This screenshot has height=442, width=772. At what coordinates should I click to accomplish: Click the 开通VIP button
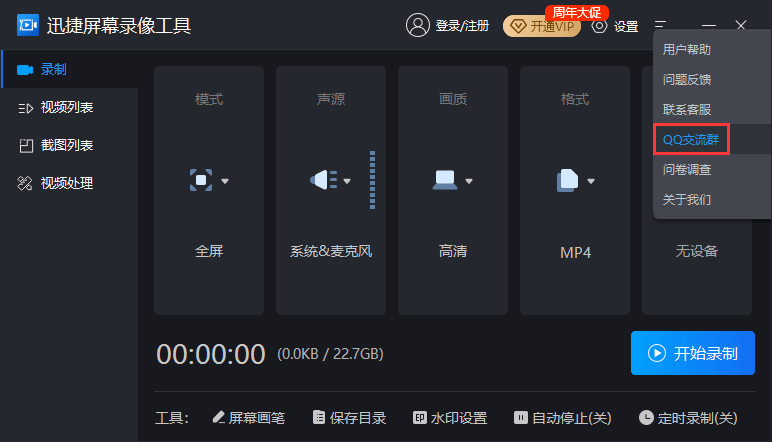(x=540, y=26)
